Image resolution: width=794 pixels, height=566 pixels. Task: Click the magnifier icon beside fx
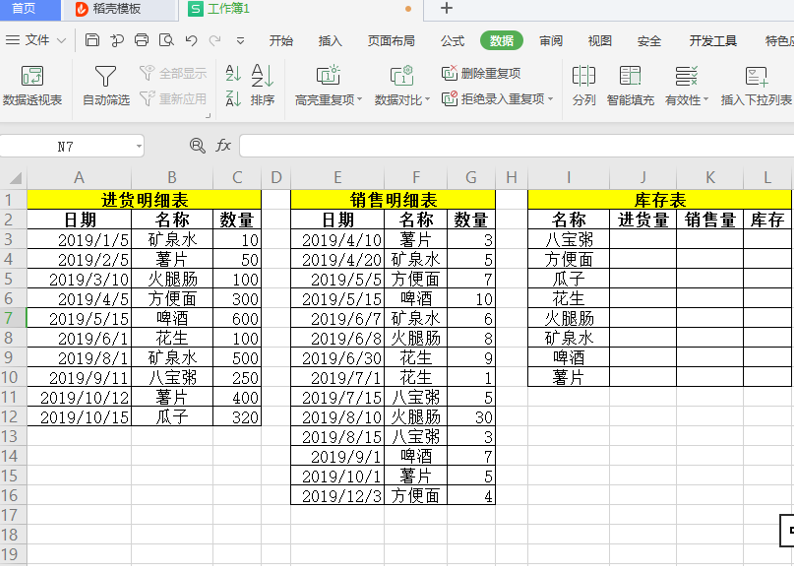(x=197, y=146)
